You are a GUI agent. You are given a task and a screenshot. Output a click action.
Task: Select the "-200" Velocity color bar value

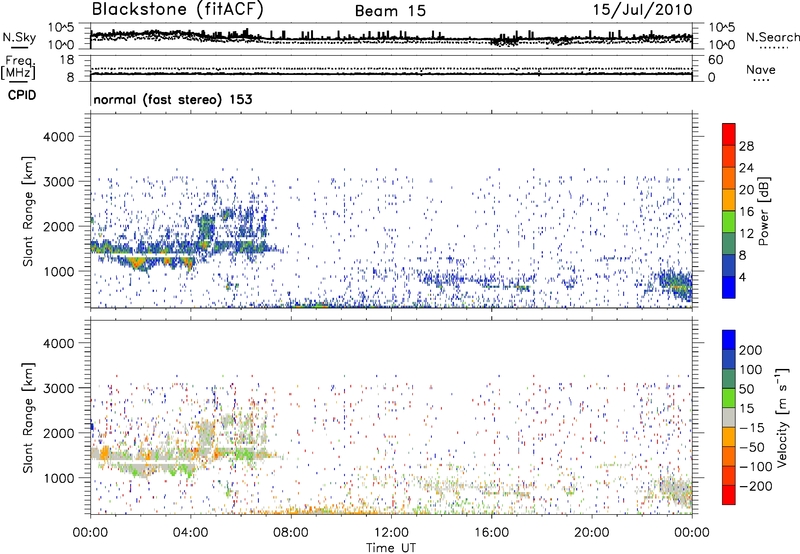coord(756,487)
